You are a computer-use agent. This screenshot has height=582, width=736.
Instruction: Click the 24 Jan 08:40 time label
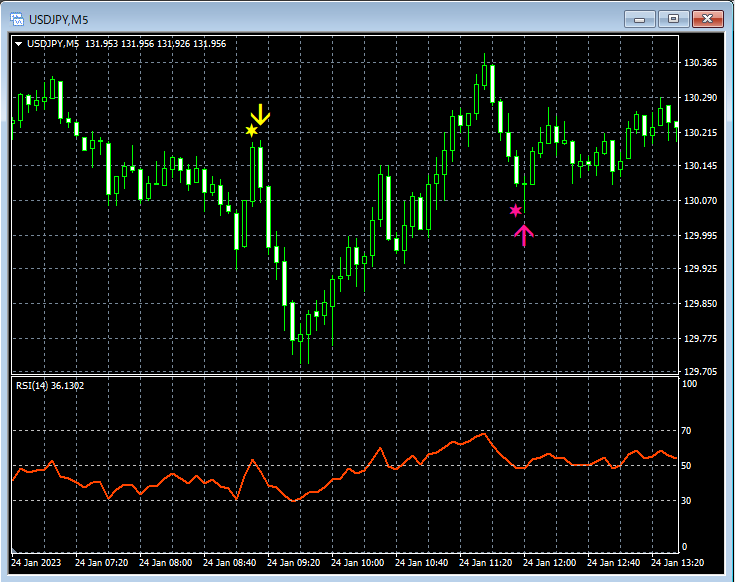[x=229, y=562]
